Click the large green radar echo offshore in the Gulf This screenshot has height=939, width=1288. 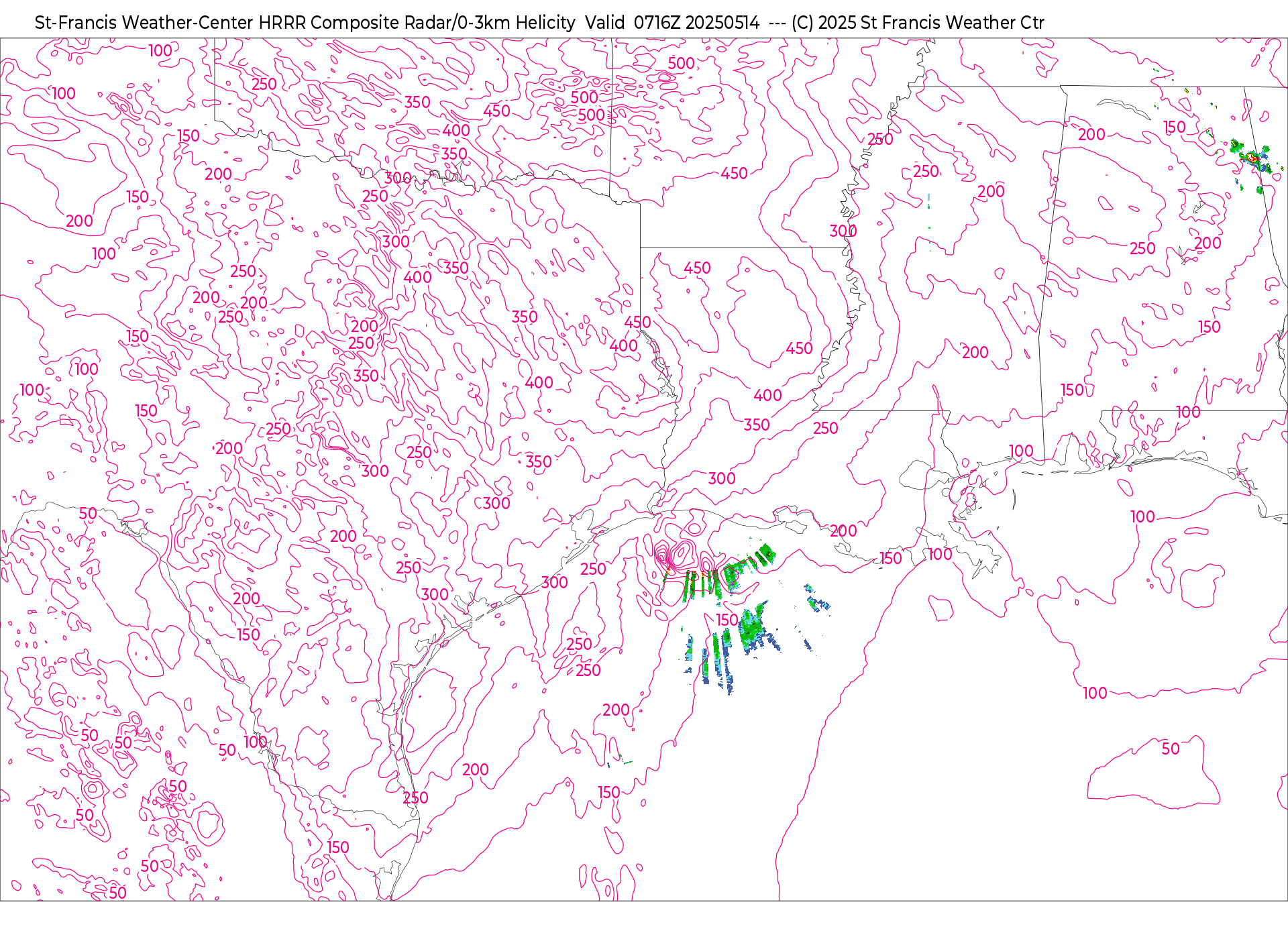click(x=752, y=629)
